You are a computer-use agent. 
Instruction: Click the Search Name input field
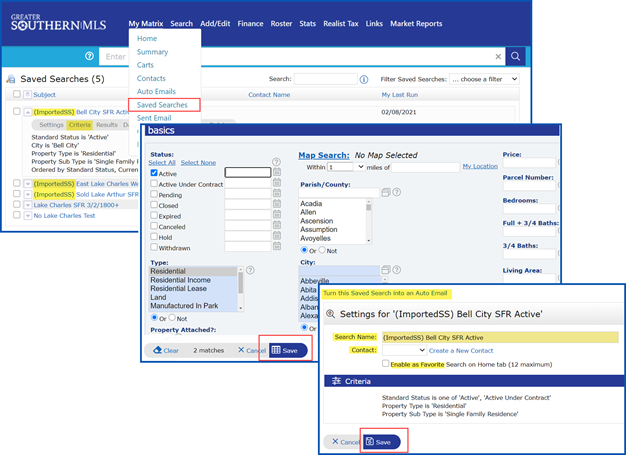[500, 337]
